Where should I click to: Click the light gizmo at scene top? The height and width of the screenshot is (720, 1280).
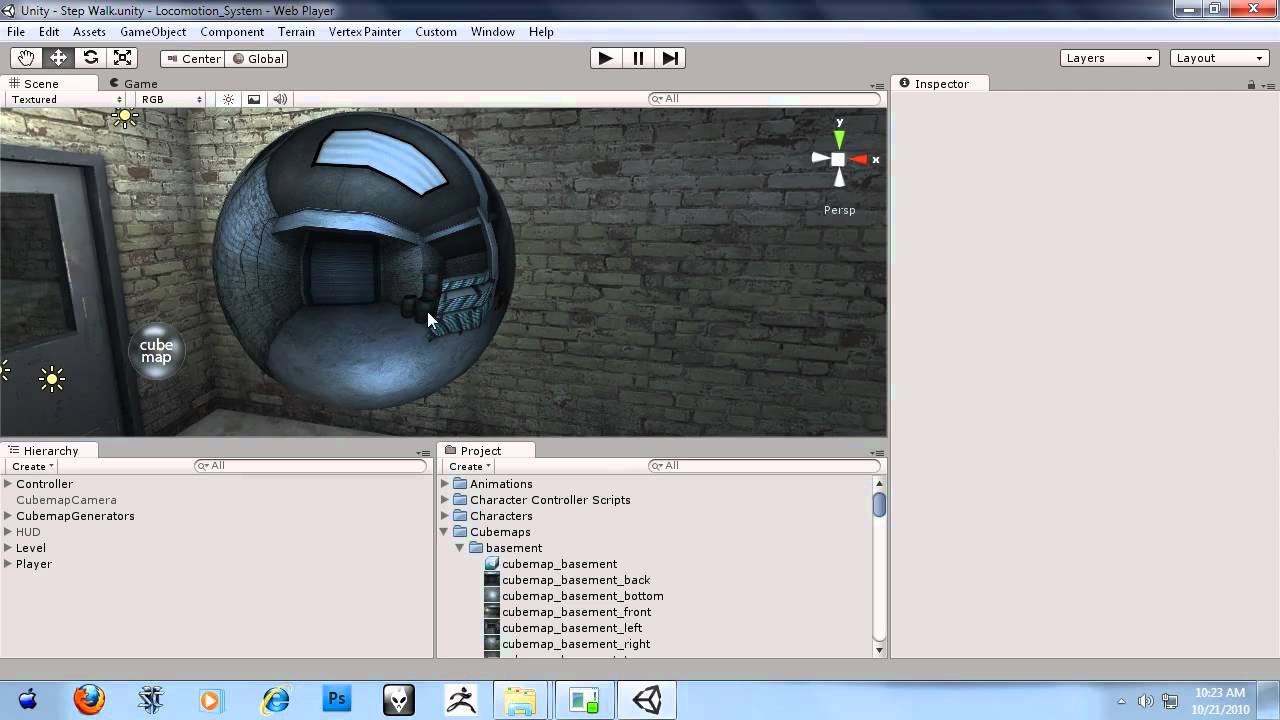(124, 117)
